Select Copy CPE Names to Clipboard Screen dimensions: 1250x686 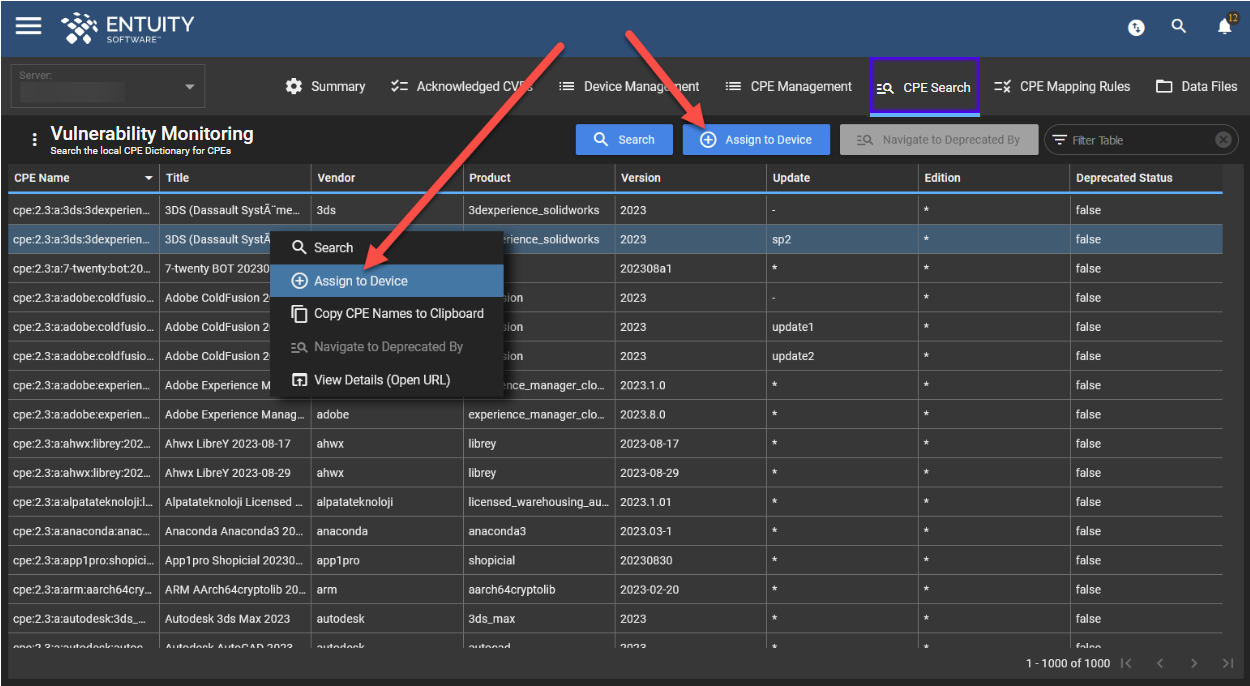coord(386,313)
